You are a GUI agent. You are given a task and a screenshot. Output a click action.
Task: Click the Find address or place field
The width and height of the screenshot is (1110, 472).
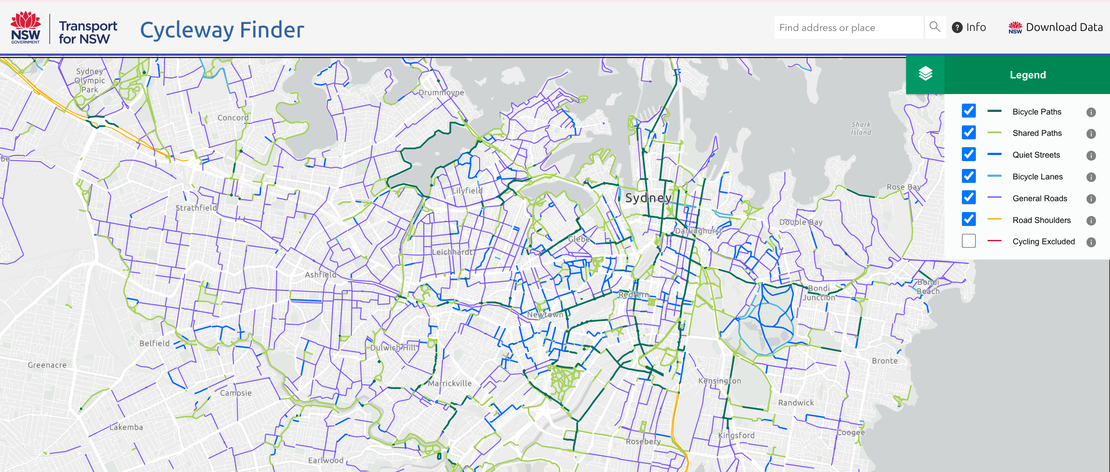click(849, 28)
